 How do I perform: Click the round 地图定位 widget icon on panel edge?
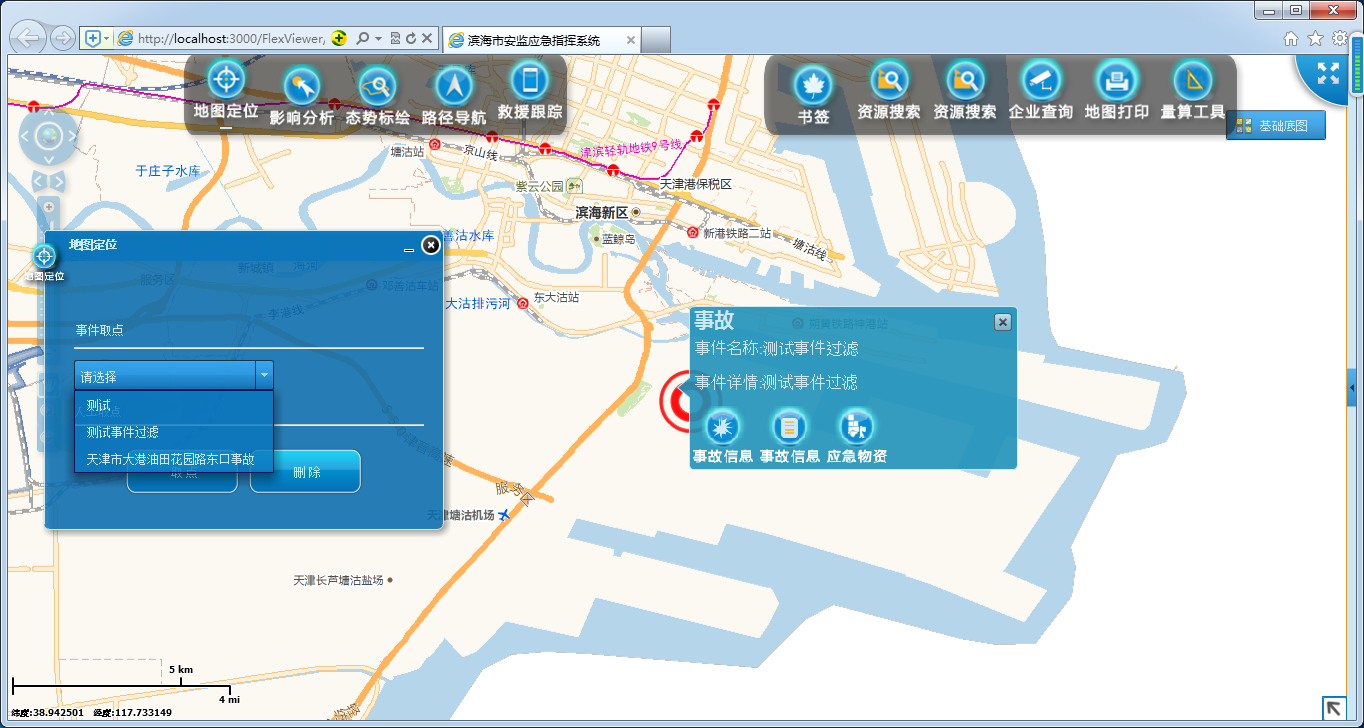(x=45, y=257)
